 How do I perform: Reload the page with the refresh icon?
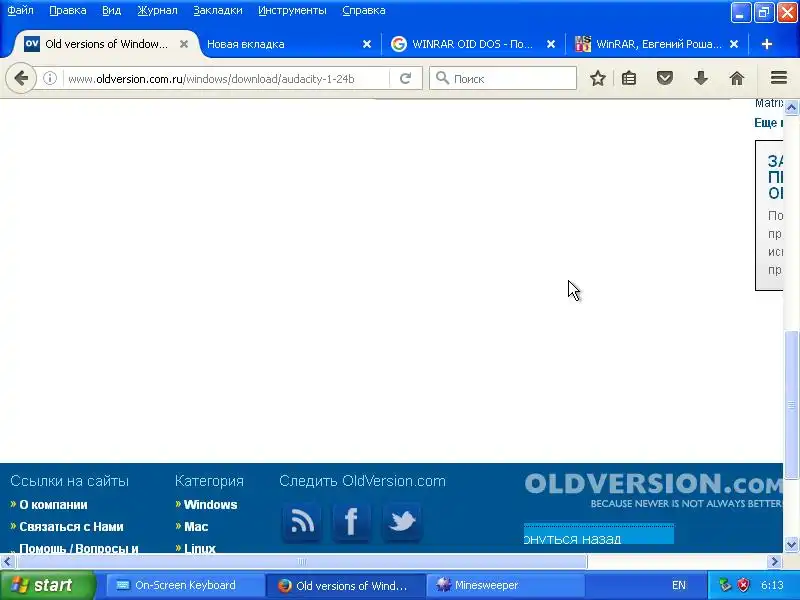405,78
